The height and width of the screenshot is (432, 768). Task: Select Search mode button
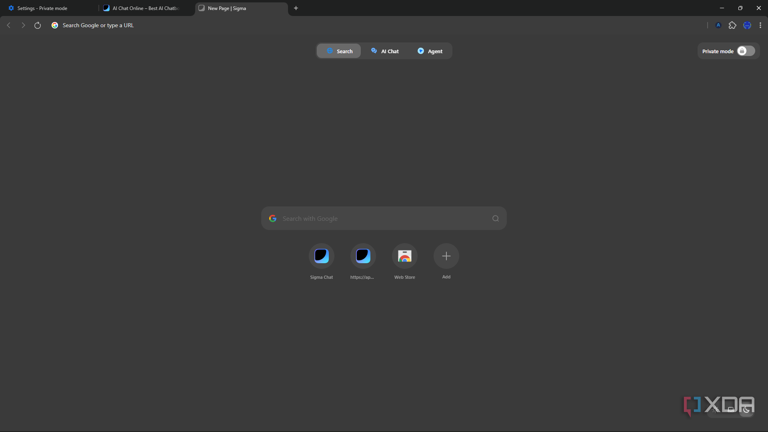(x=339, y=51)
